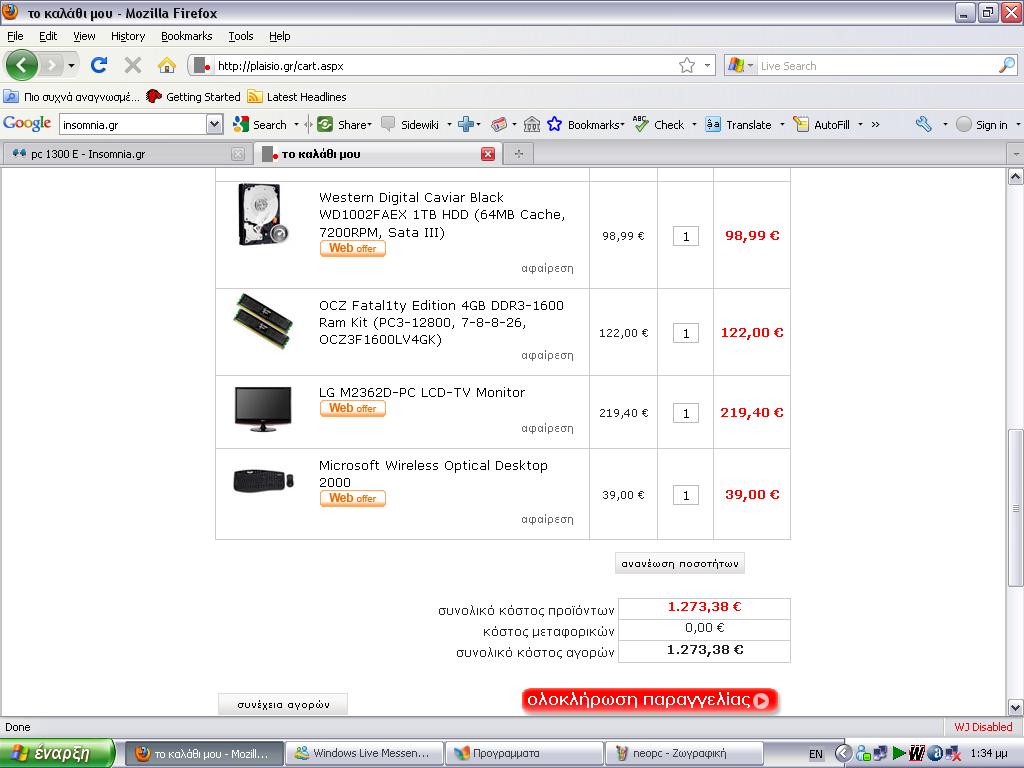Click the Translate toolbar button

(739, 125)
